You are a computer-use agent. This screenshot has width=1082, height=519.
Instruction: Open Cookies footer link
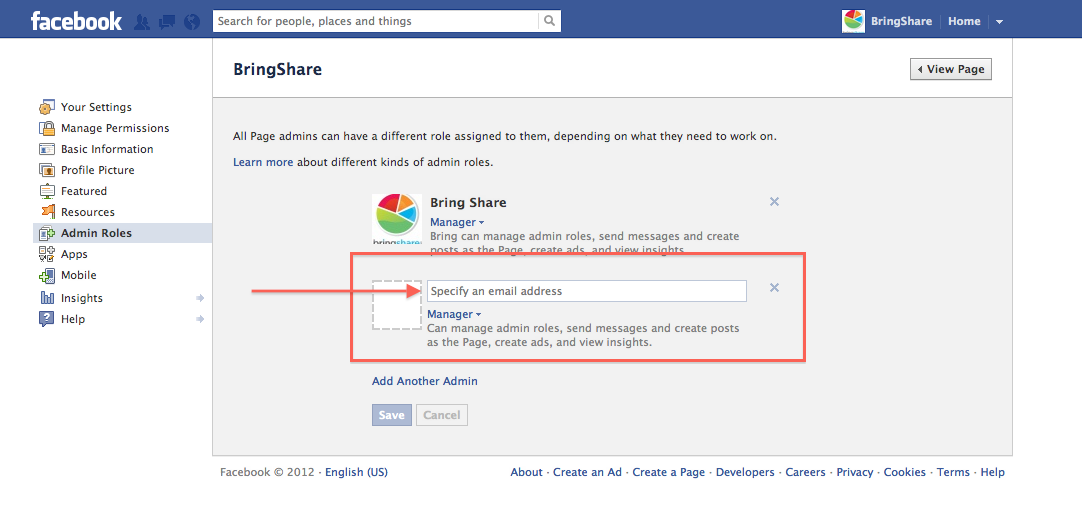905,472
